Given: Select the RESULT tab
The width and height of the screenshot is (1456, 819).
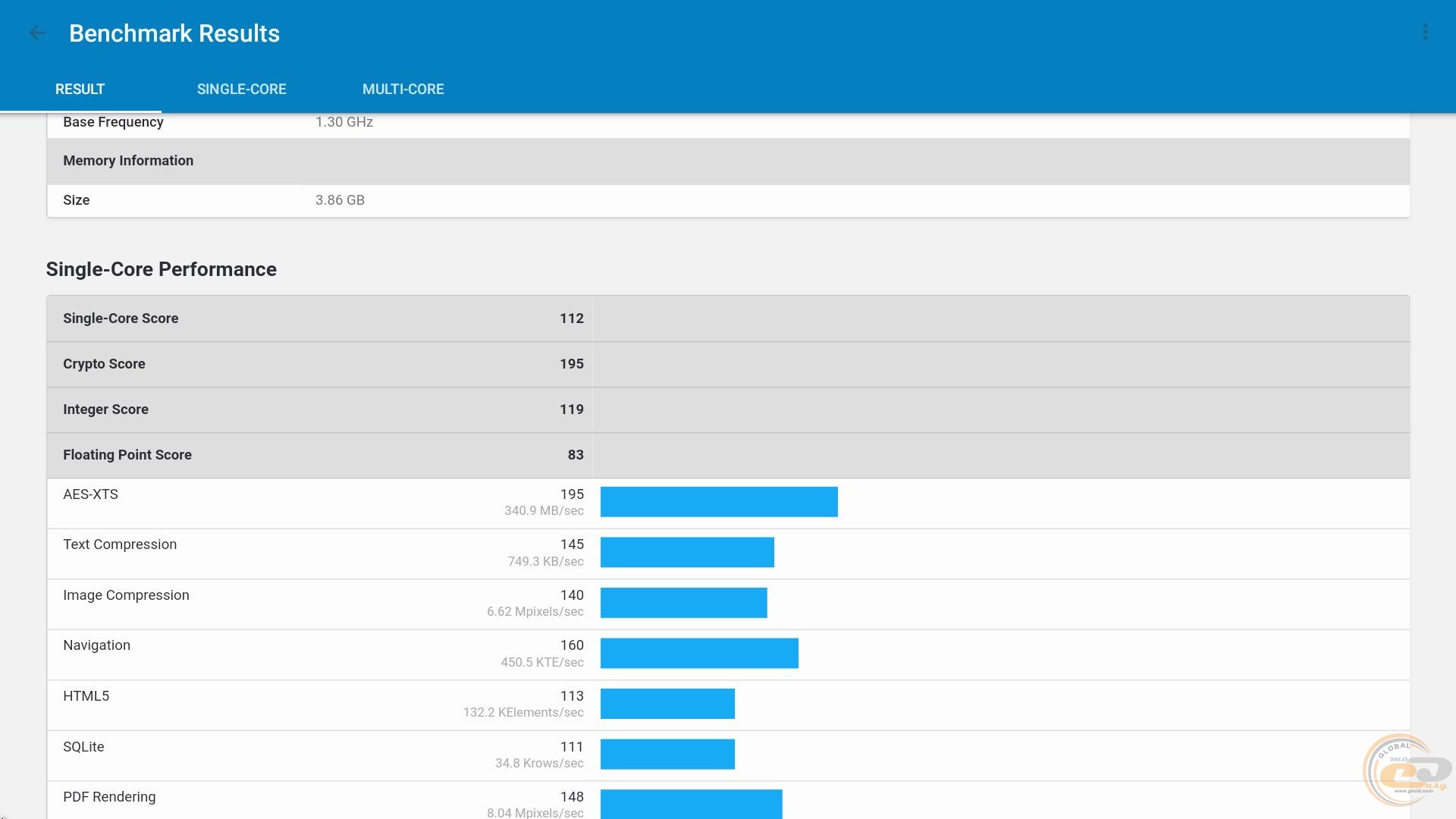Looking at the screenshot, I should click(80, 89).
